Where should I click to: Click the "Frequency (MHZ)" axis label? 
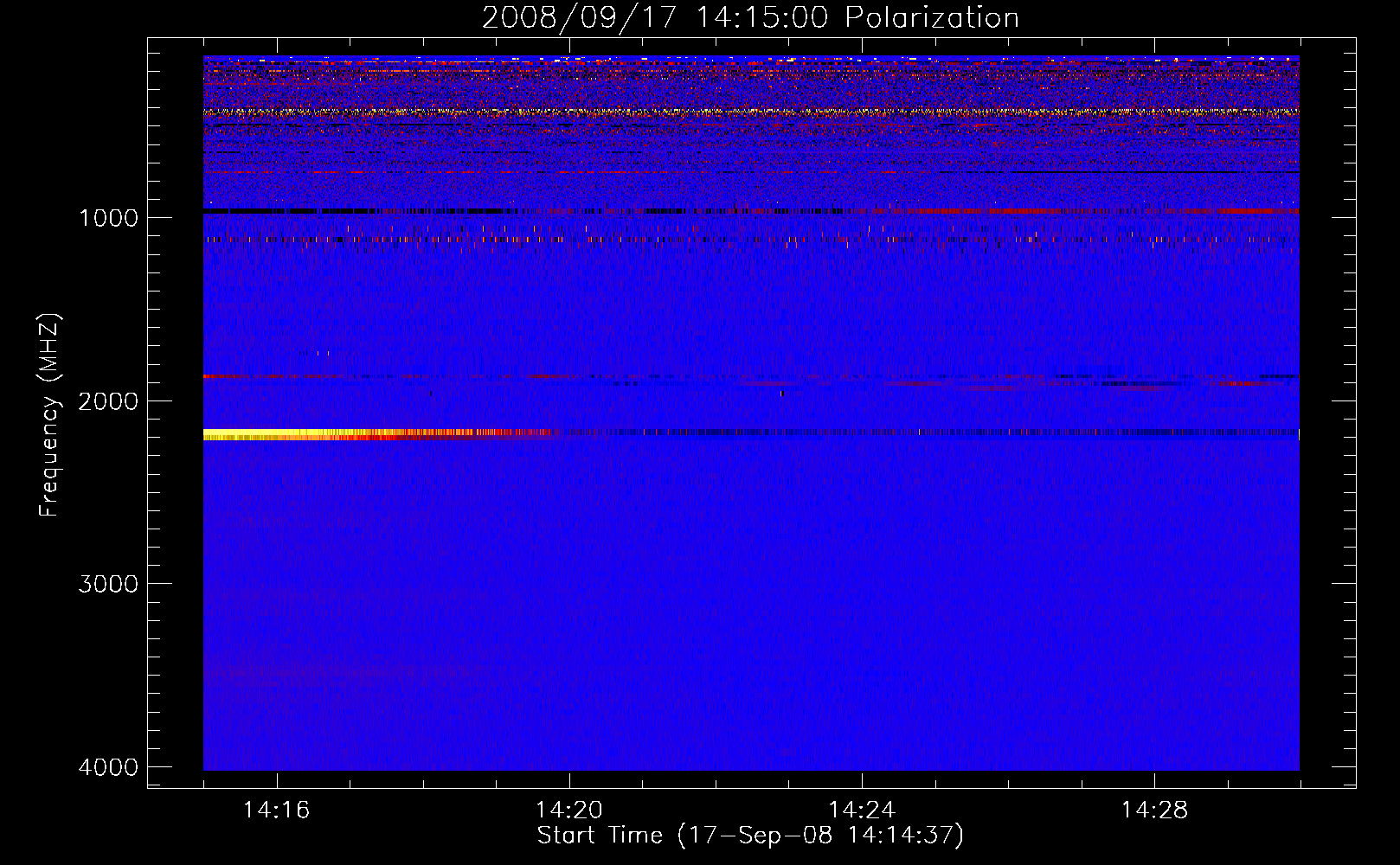49,415
